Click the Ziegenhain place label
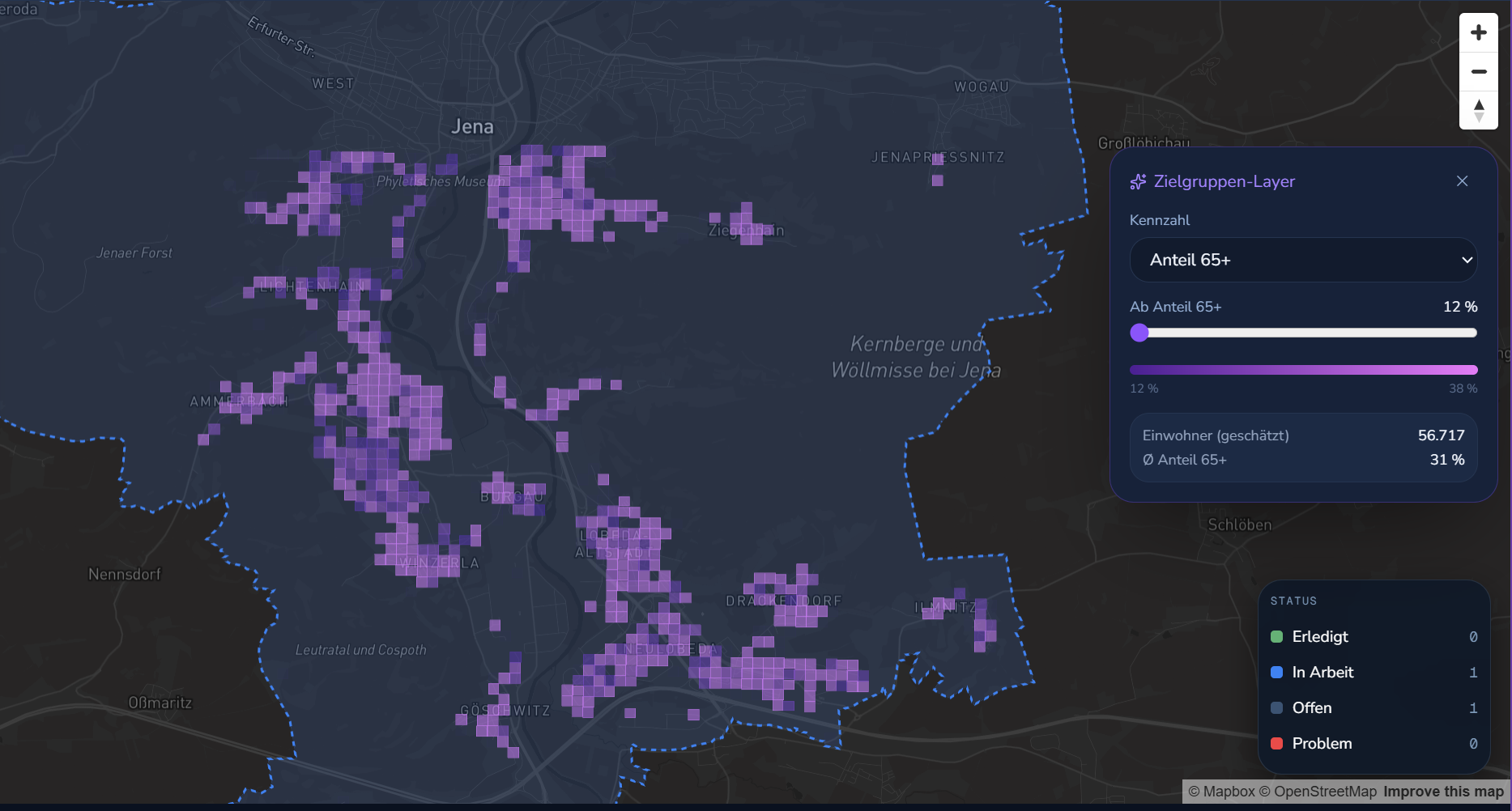The width and height of the screenshot is (1512, 811). 746,231
